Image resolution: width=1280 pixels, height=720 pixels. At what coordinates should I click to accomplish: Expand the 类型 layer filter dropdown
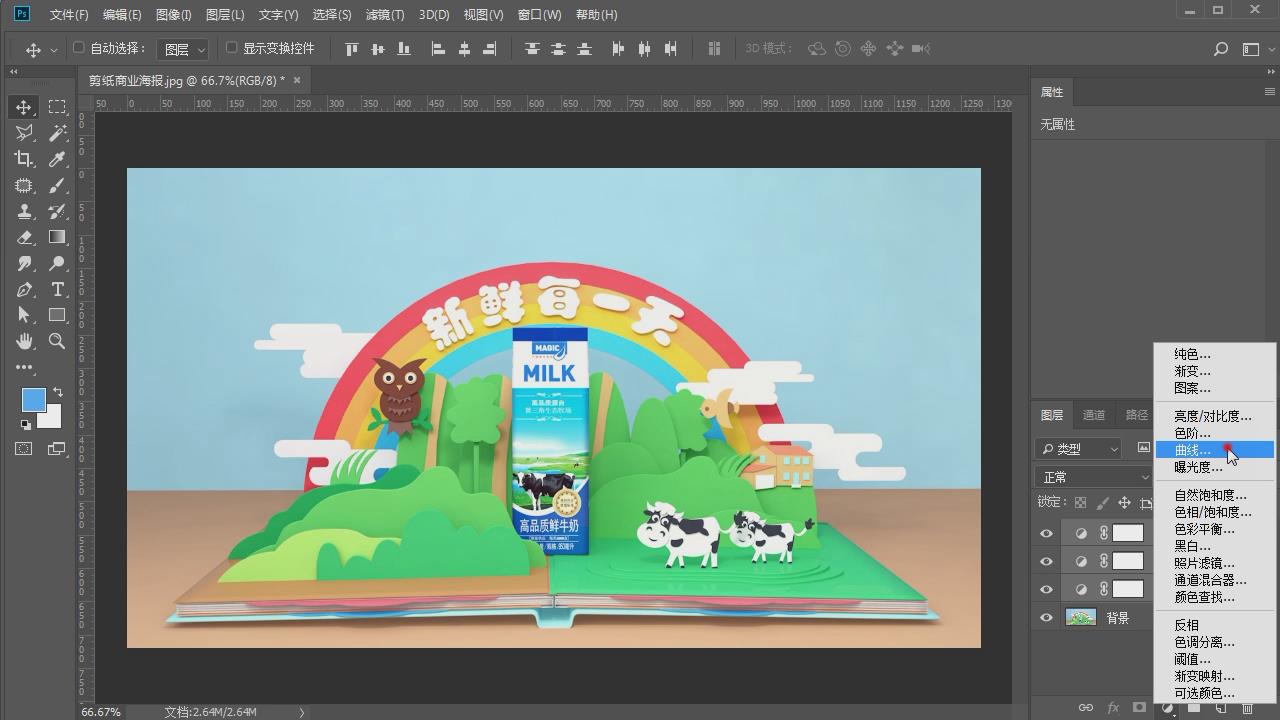pos(1079,449)
